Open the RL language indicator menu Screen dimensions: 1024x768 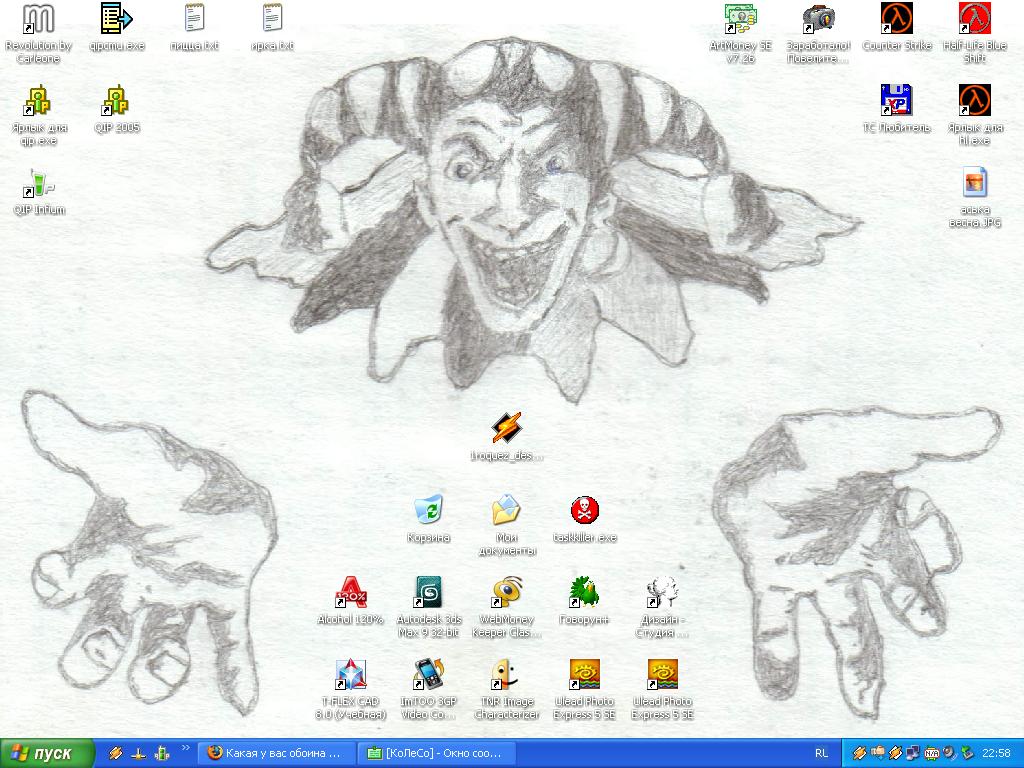coord(821,753)
